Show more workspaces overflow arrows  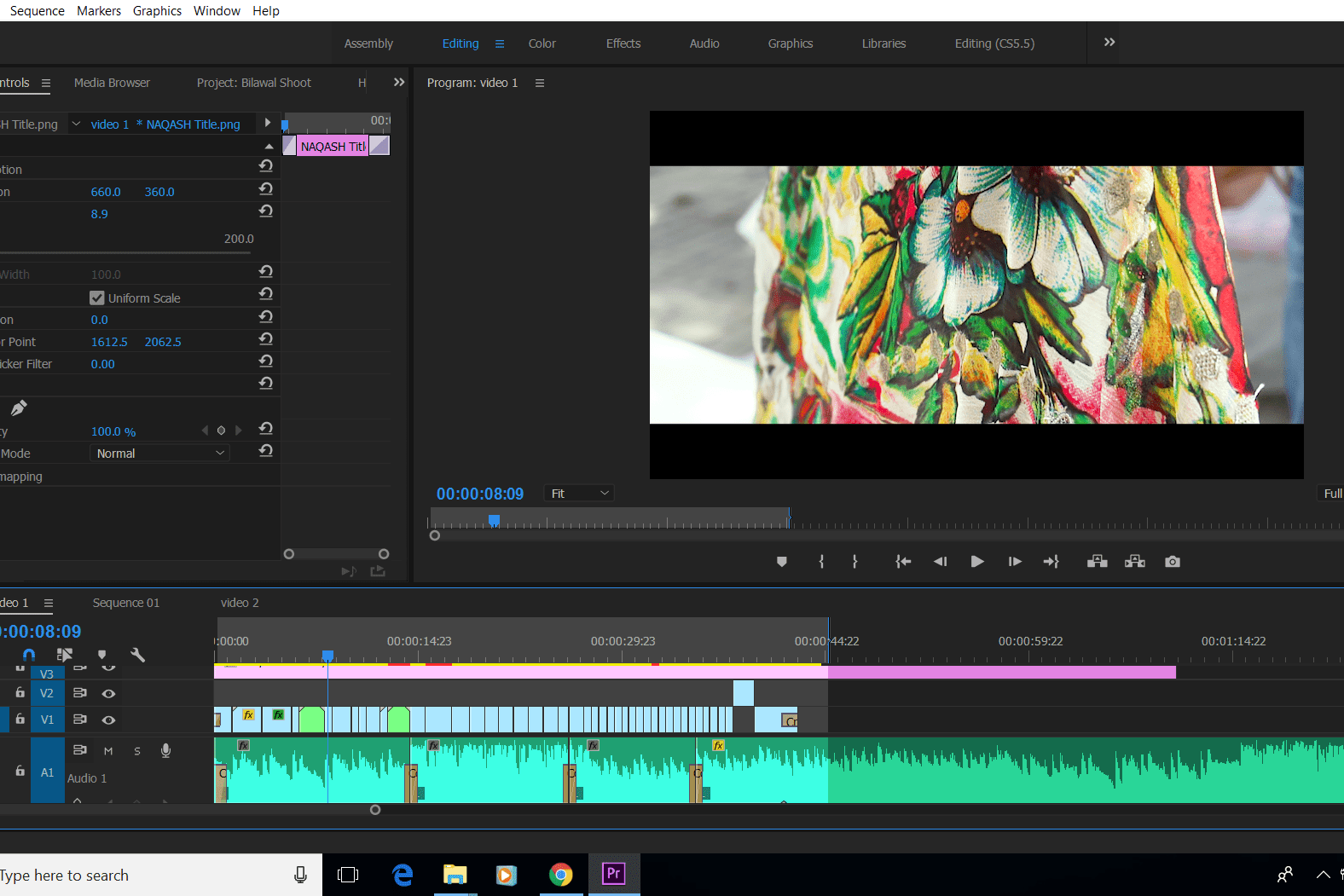point(1109,42)
